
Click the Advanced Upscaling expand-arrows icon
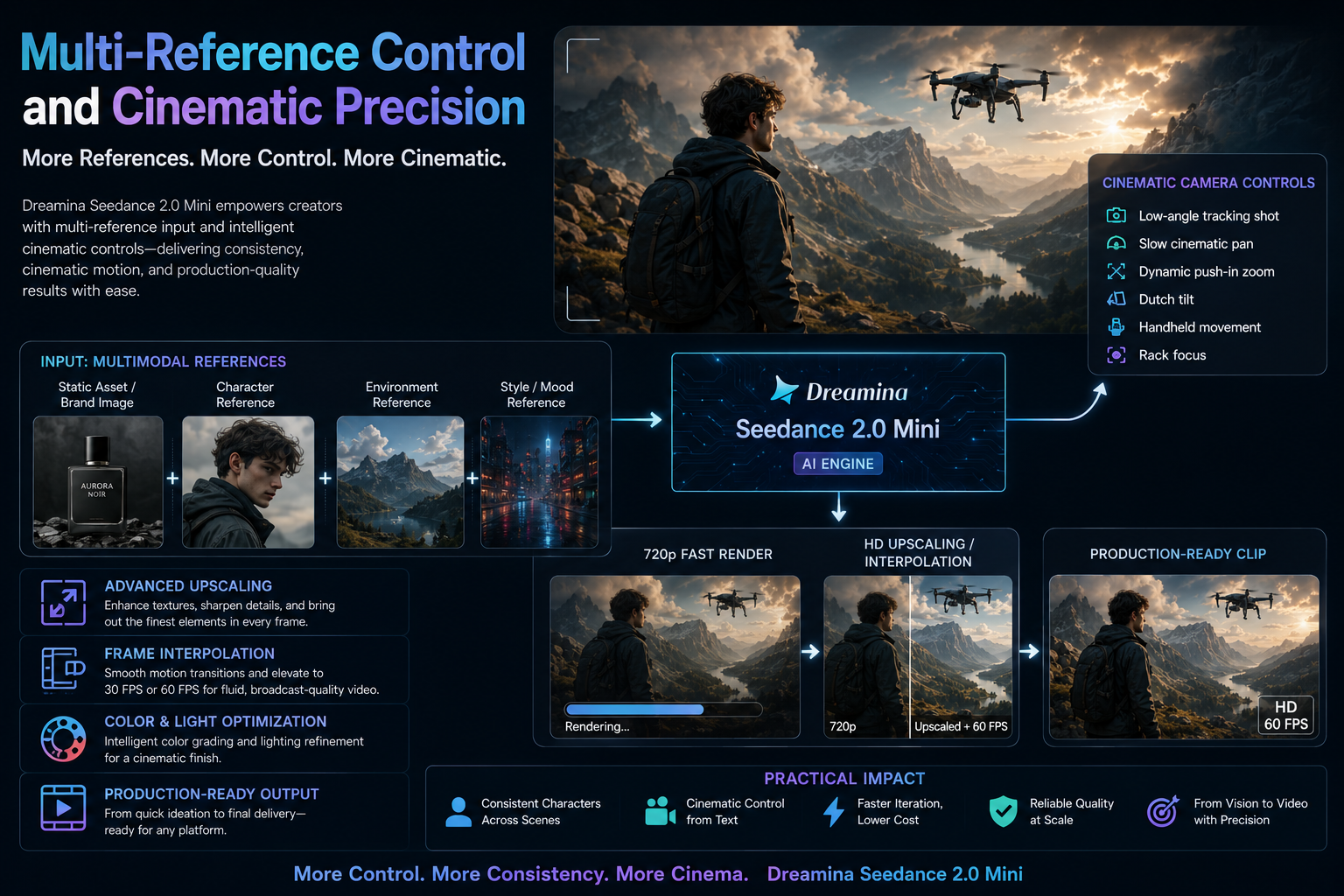click(63, 602)
